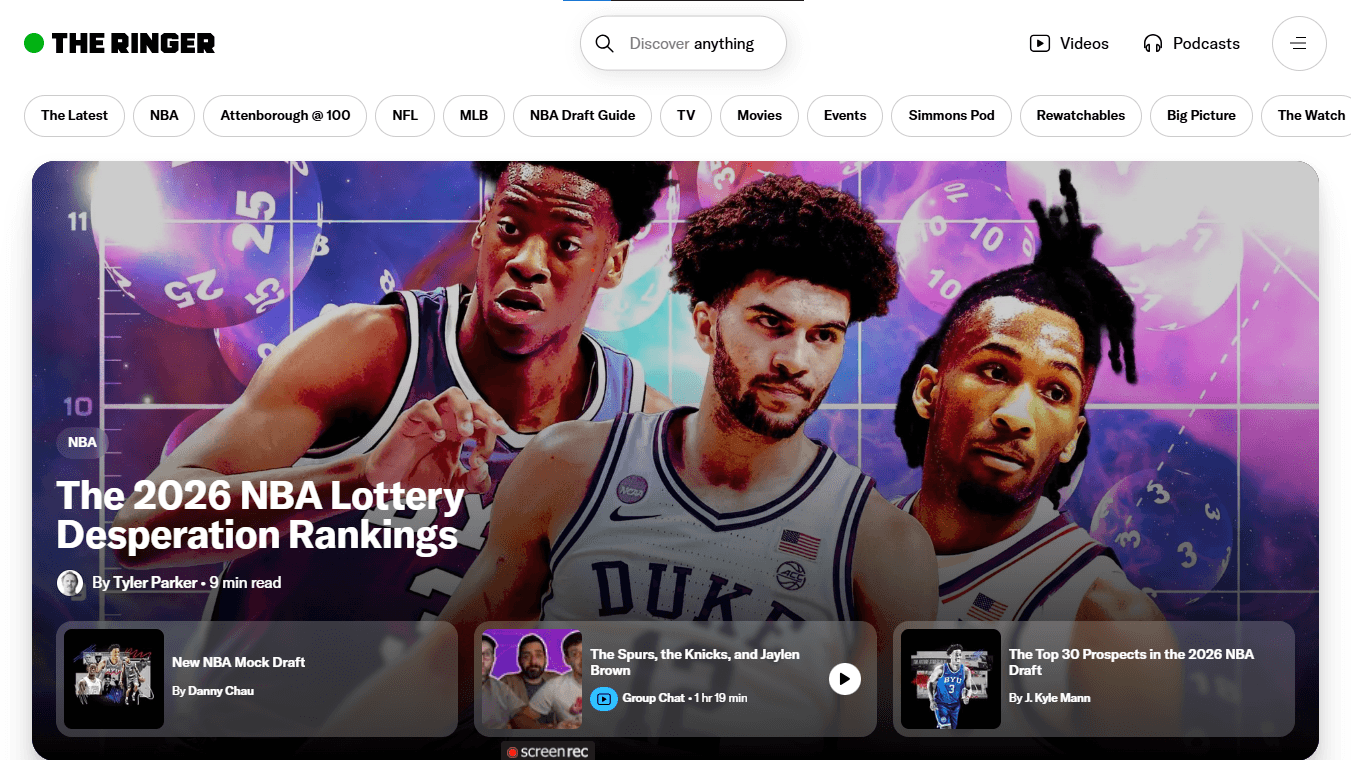The width and height of the screenshot is (1351, 760).
Task: Click the Top 30 Prospects thumbnail
Action: click(951, 679)
